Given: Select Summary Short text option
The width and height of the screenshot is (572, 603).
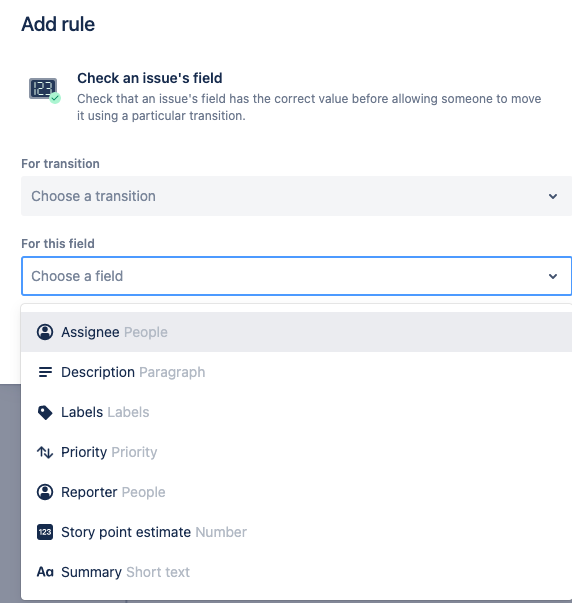Looking at the screenshot, I should (296, 572).
